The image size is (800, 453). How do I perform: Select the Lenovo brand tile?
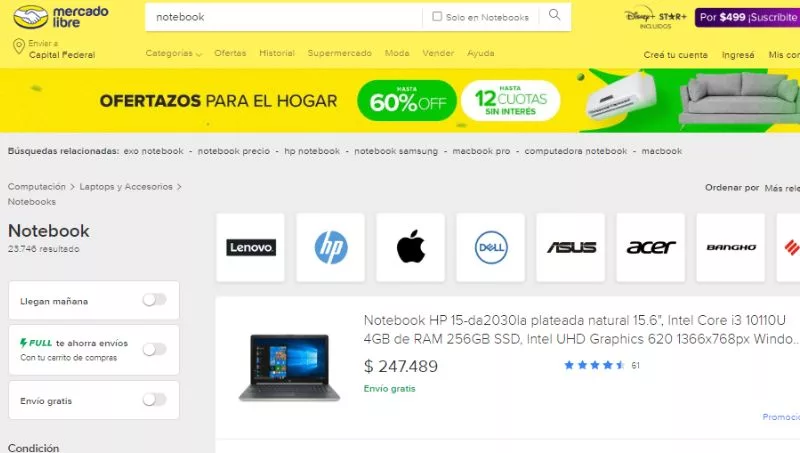click(x=251, y=247)
